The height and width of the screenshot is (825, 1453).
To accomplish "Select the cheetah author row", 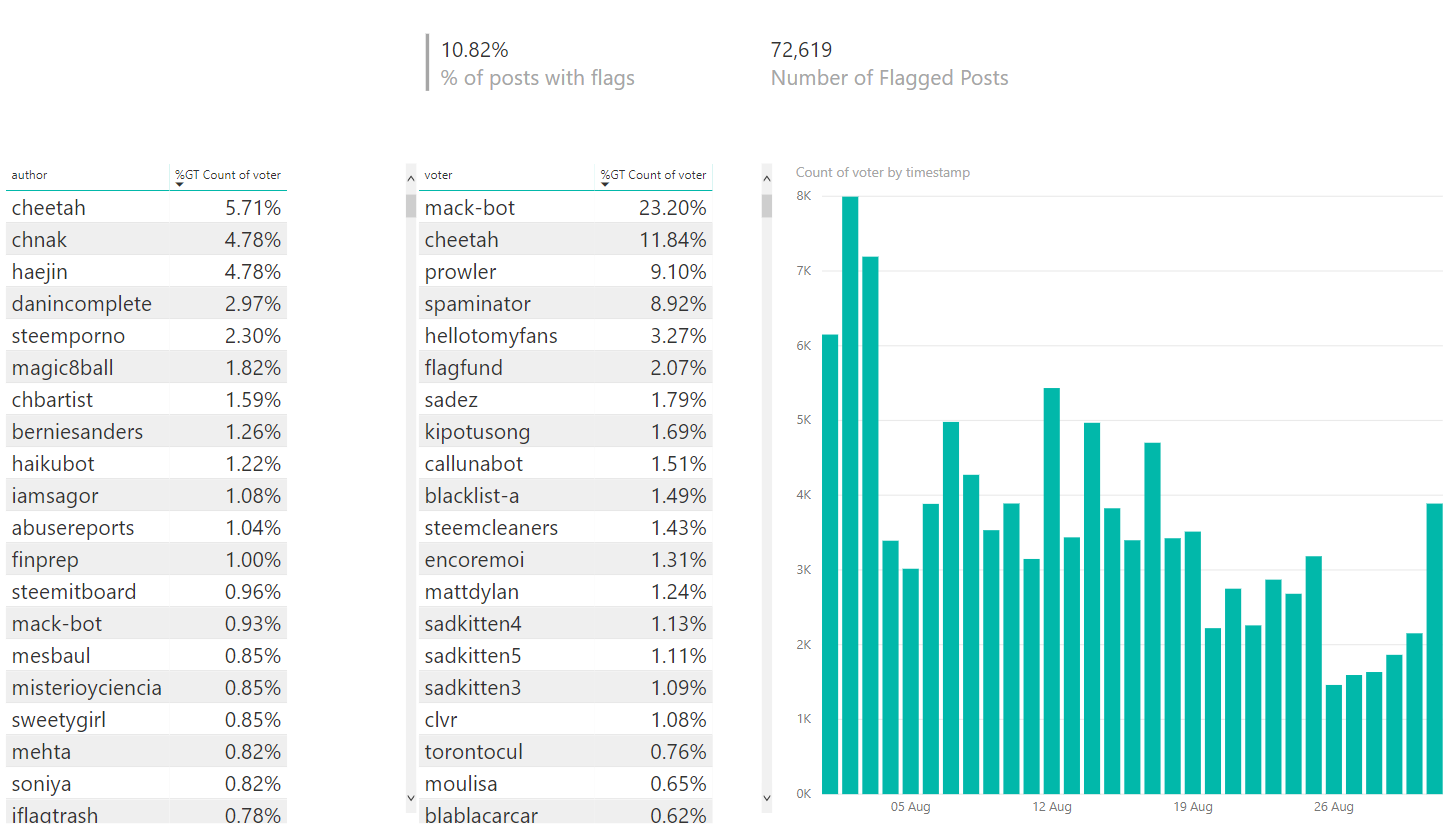I will tap(146, 208).
